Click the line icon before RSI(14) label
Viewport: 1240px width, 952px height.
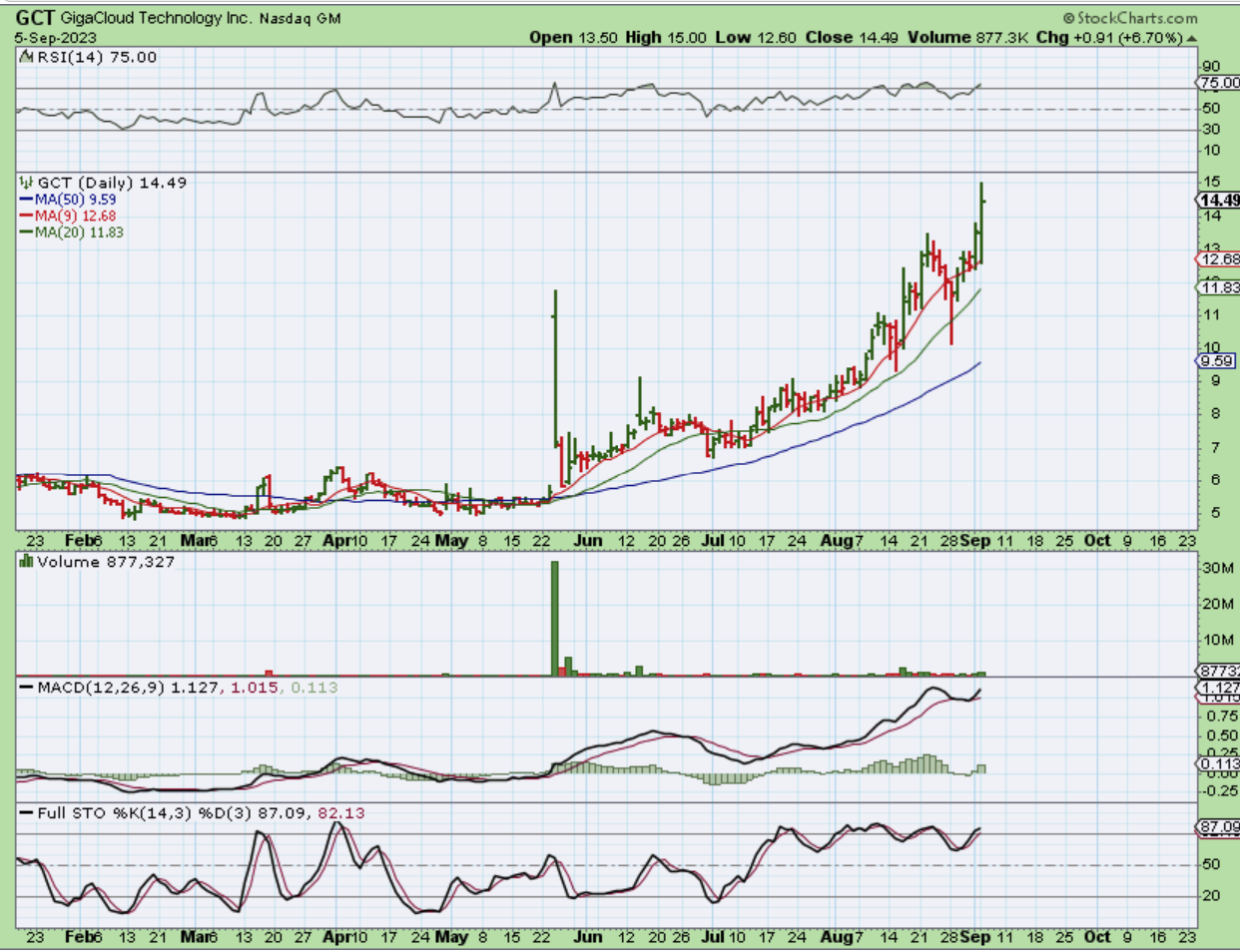coord(28,57)
